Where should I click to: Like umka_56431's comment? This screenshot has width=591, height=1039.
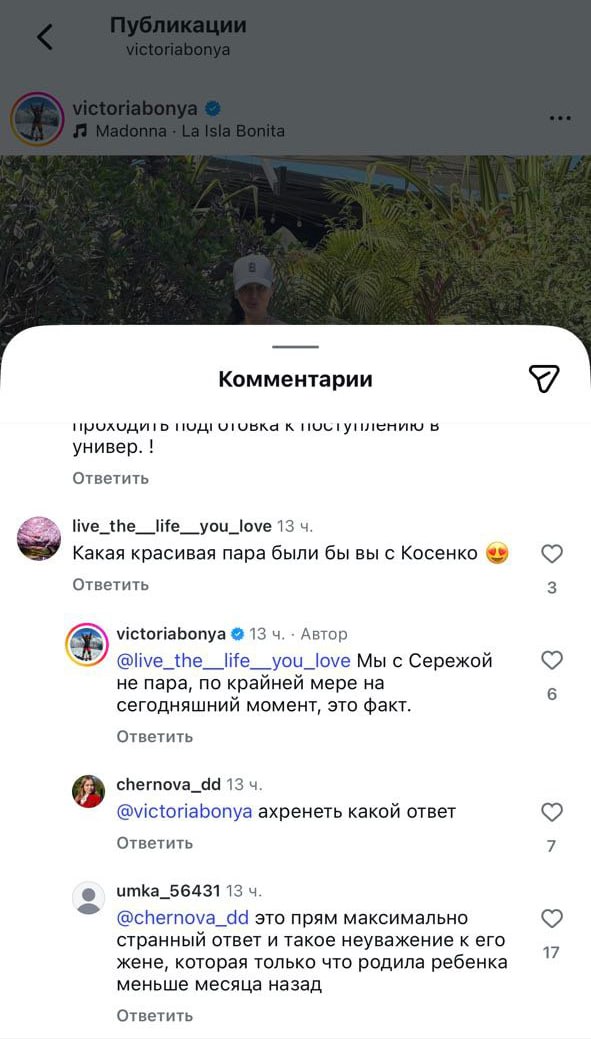552,918
